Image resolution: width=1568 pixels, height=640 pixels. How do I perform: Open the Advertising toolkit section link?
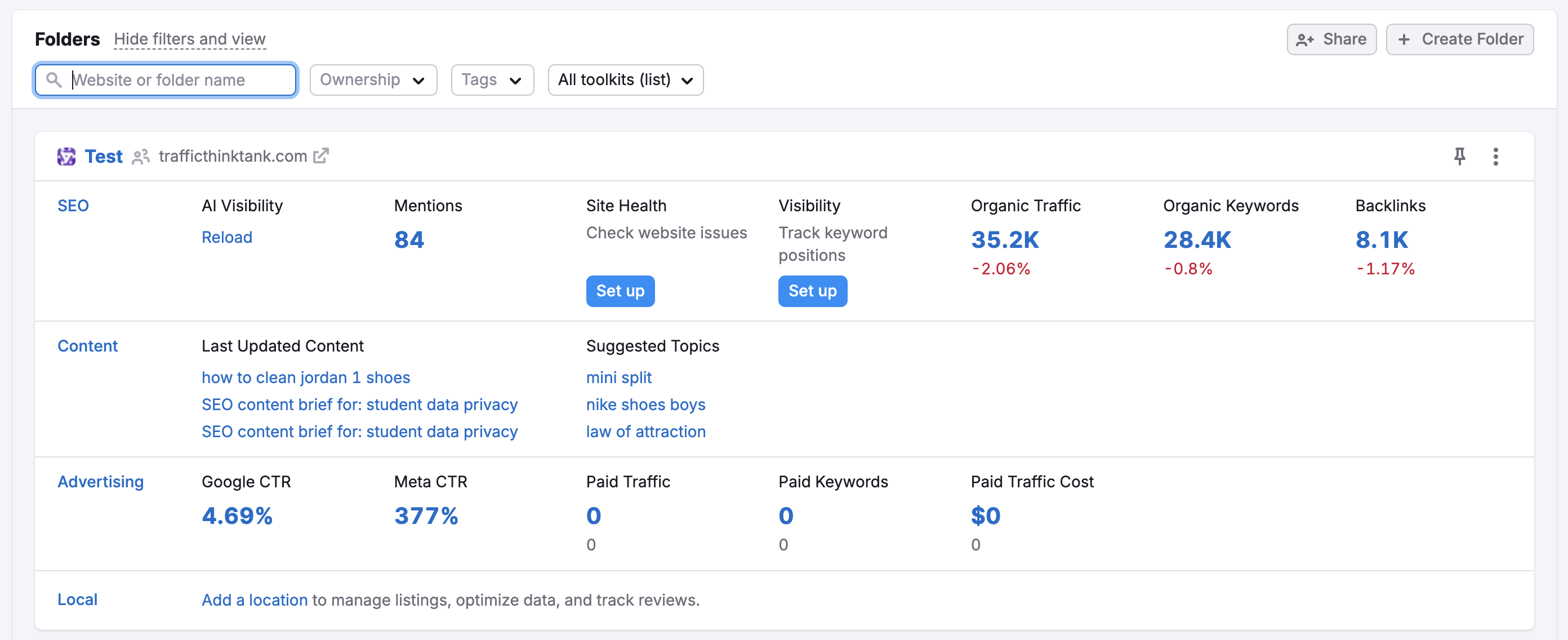[100, 482]
